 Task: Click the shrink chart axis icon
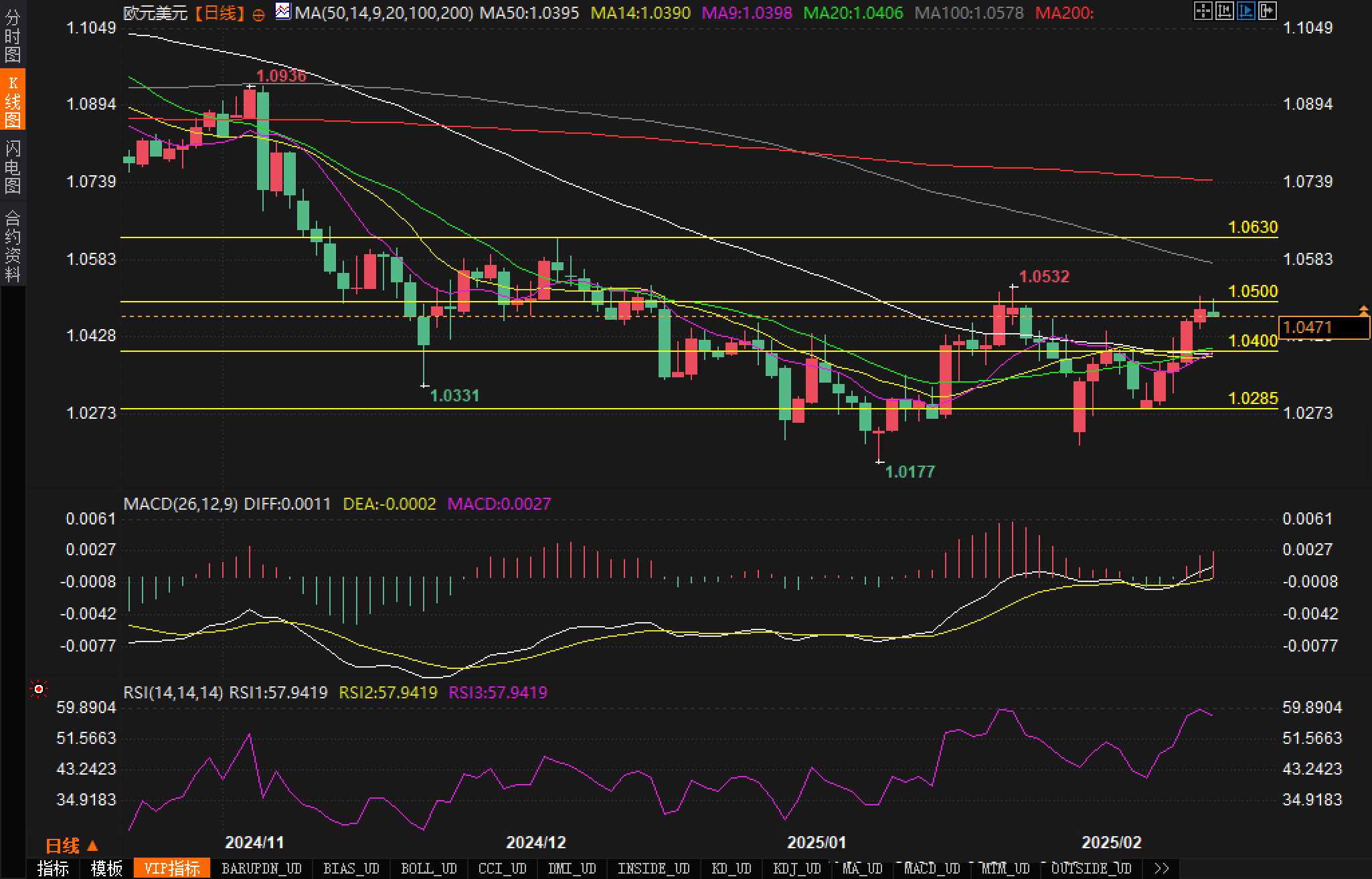(x=1224, y=11)
